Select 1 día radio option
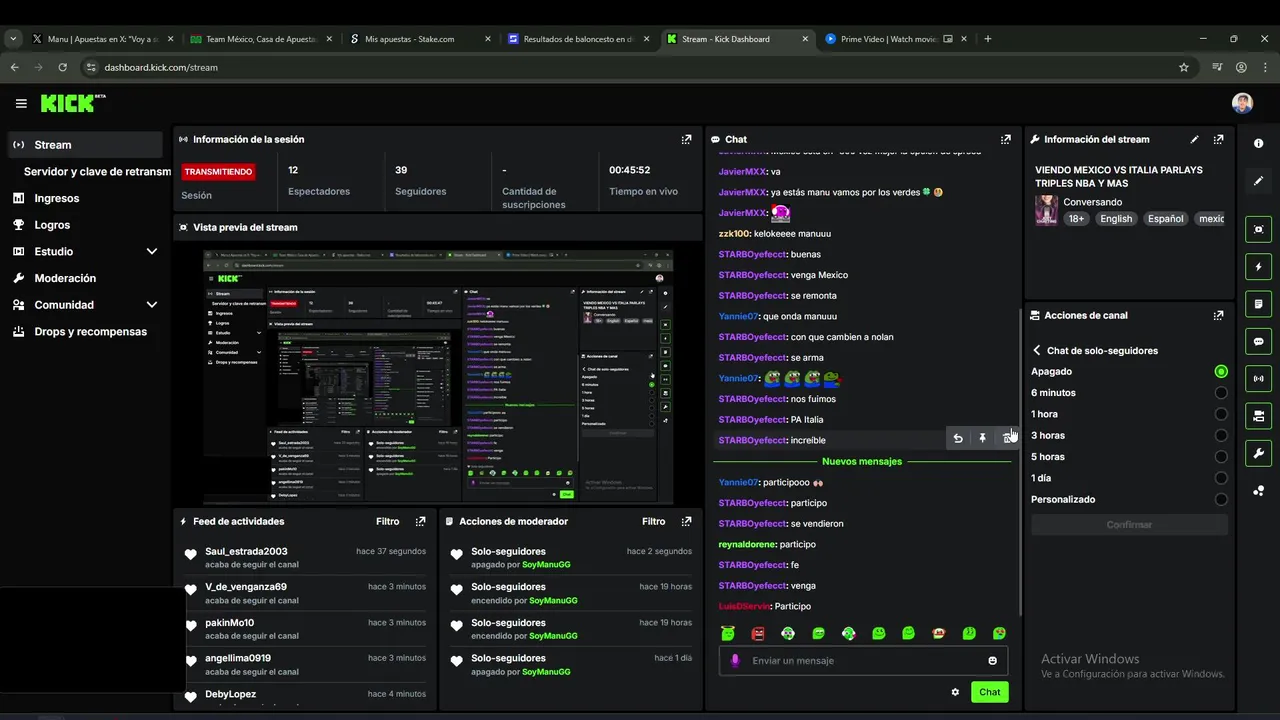The width and height of the screenshot is (1280, 720). point(1221,478)
